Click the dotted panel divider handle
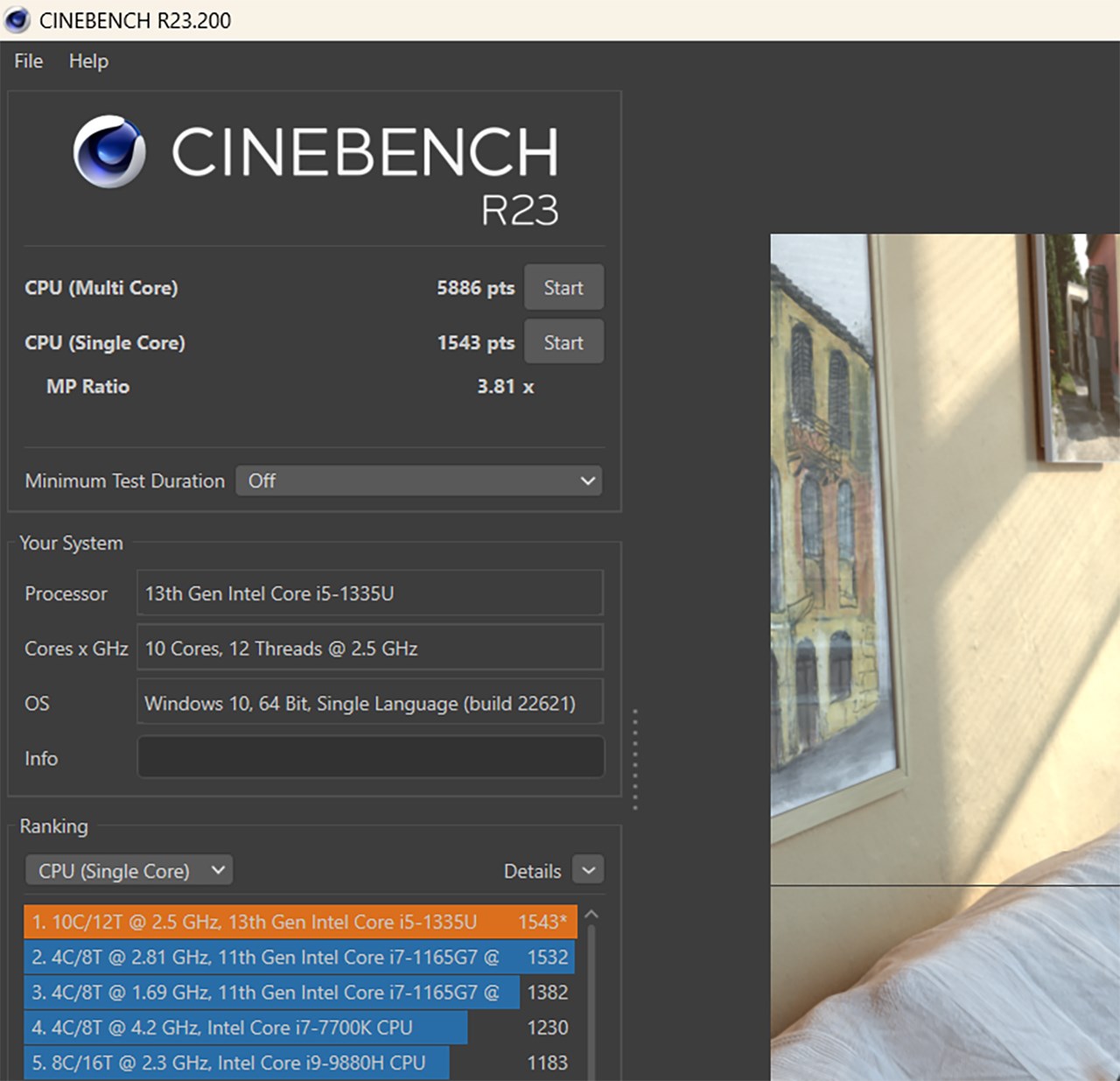This screenshot has height=1081, width=1120. coord(636,755)
